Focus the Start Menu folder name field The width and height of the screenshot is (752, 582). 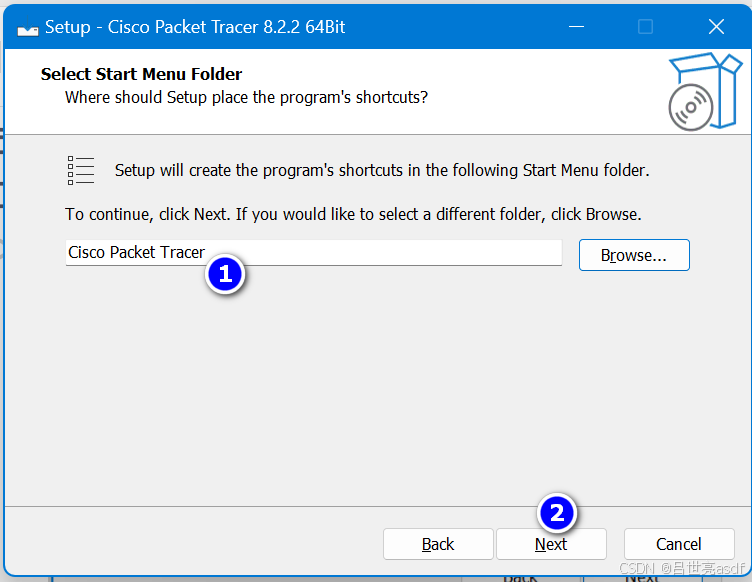pos(314,253)
